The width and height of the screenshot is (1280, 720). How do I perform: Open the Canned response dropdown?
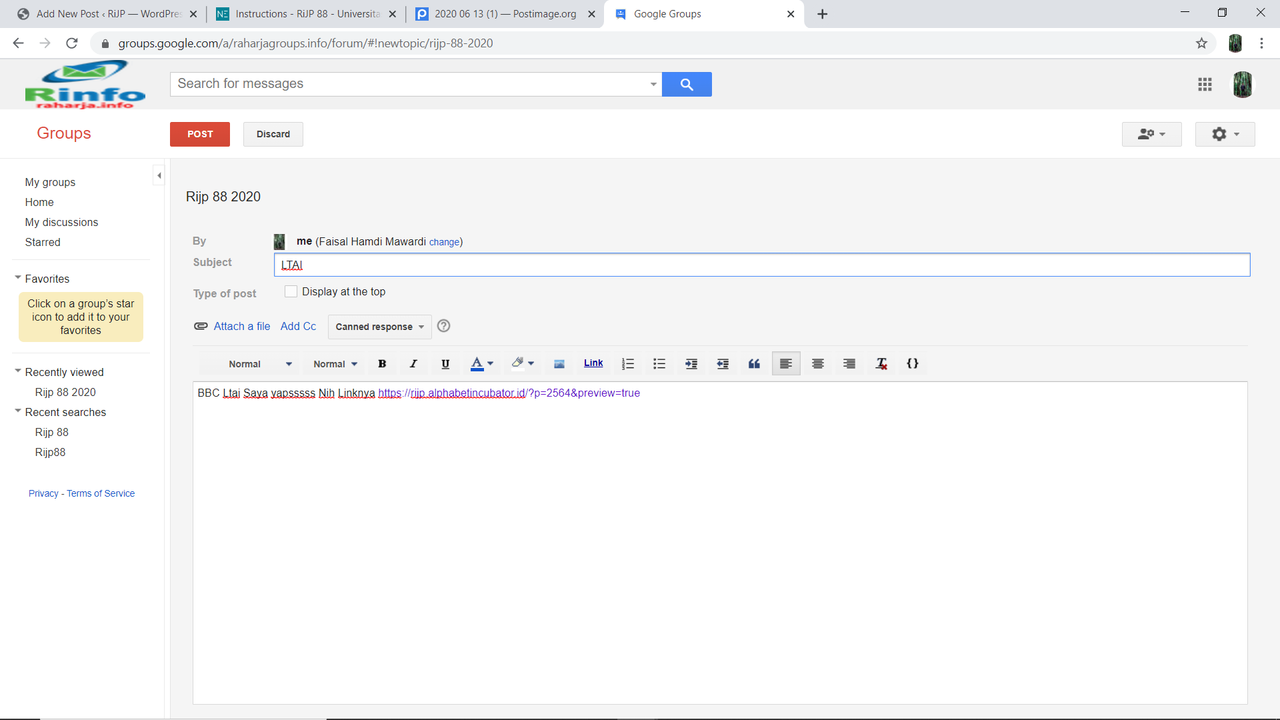click(x=380, y=327)
